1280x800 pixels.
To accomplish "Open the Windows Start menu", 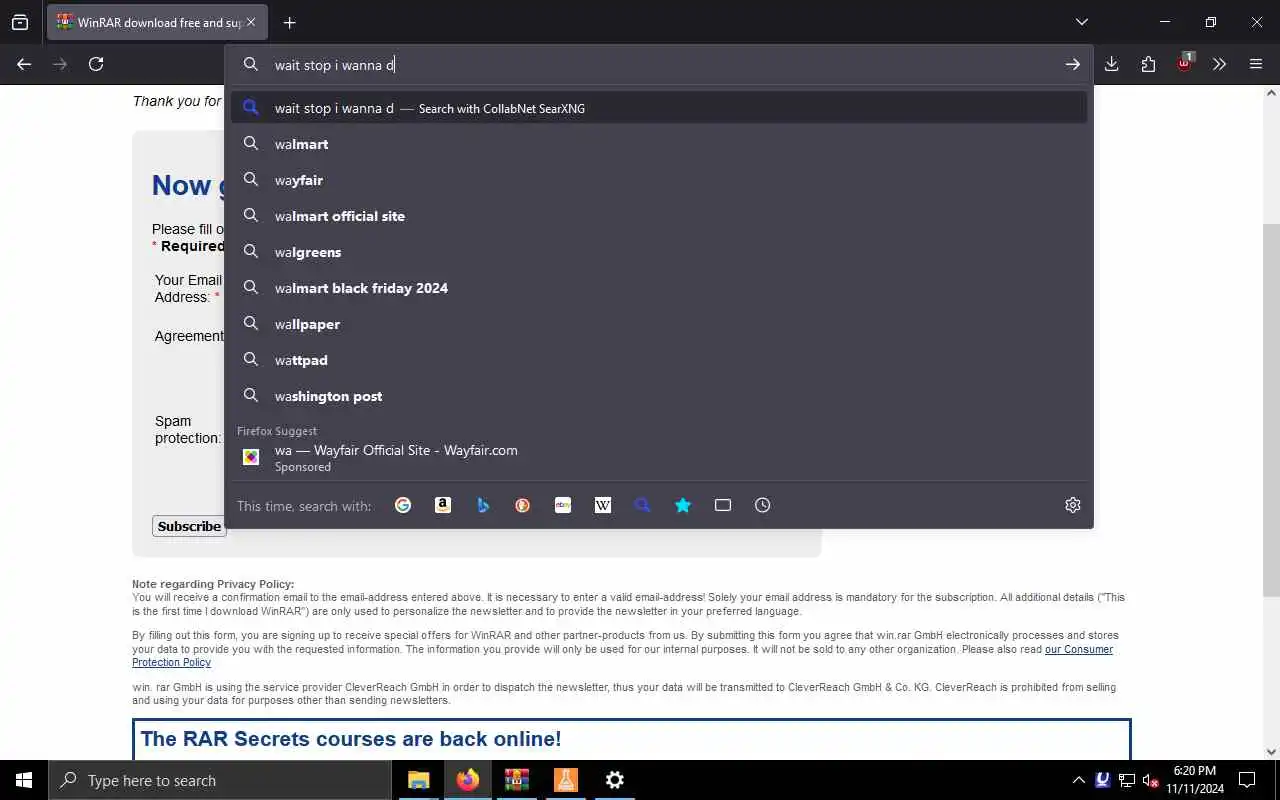I will tap(24, 780).
